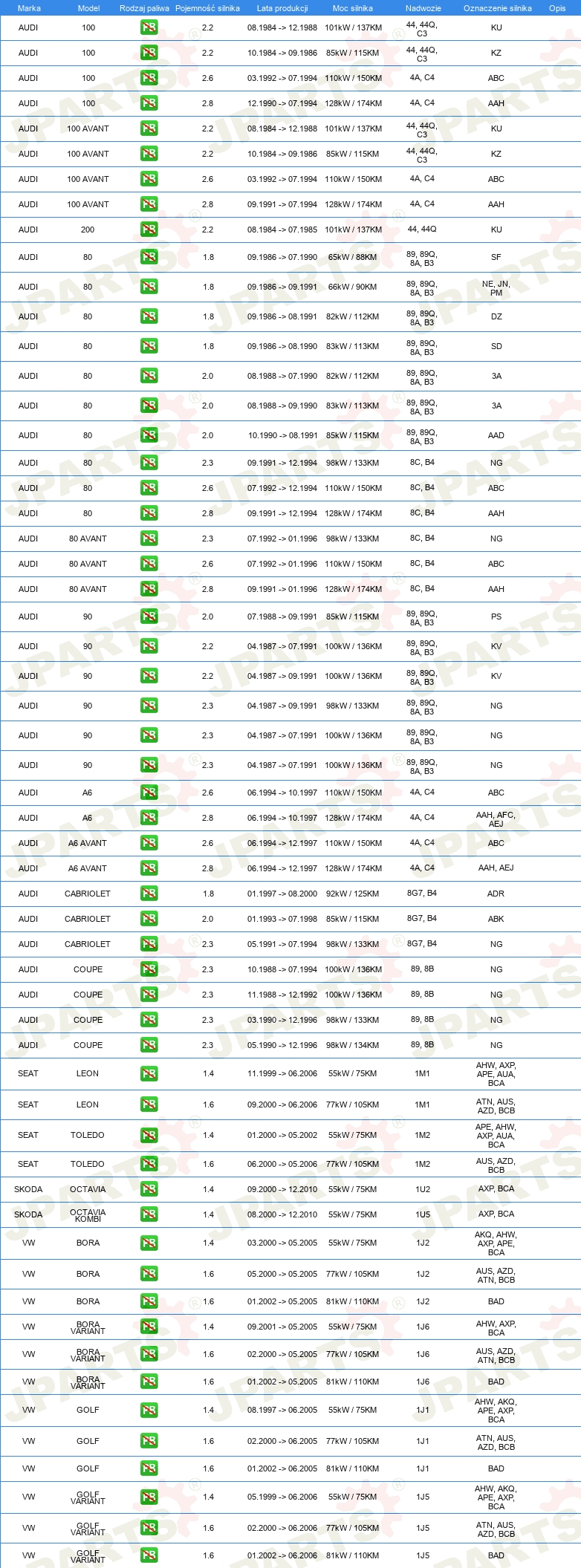The image size is (581, 1568).
Task: Click fuel icon in Audi A6 Avant 2.8 row
Action: 149,868
